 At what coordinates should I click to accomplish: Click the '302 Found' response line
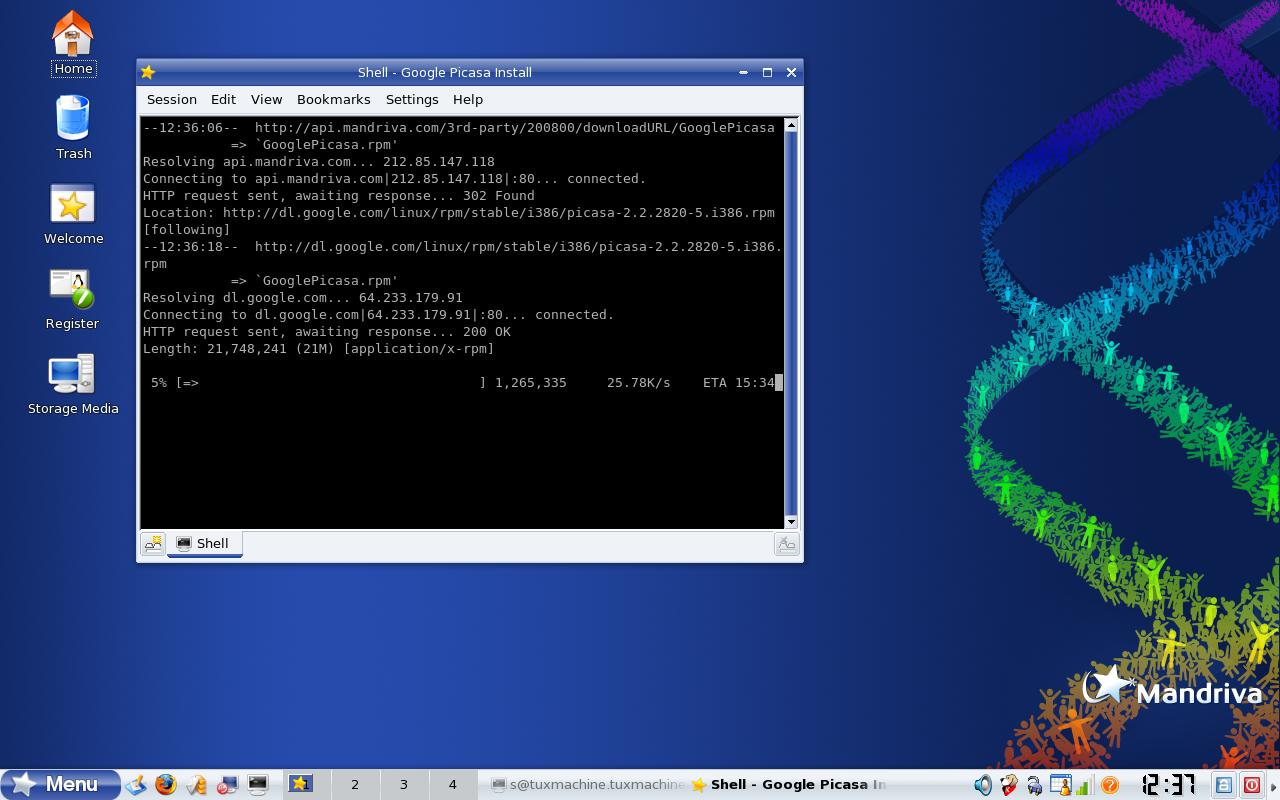[339, 196]
